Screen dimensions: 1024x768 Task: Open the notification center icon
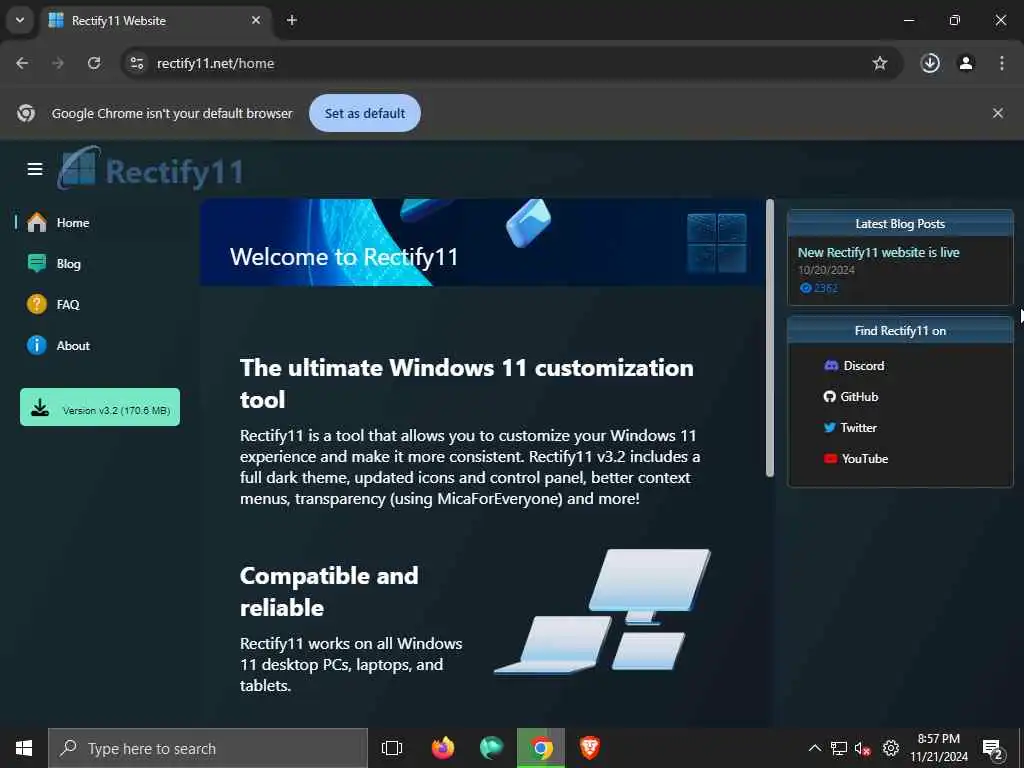coord(993,748)
